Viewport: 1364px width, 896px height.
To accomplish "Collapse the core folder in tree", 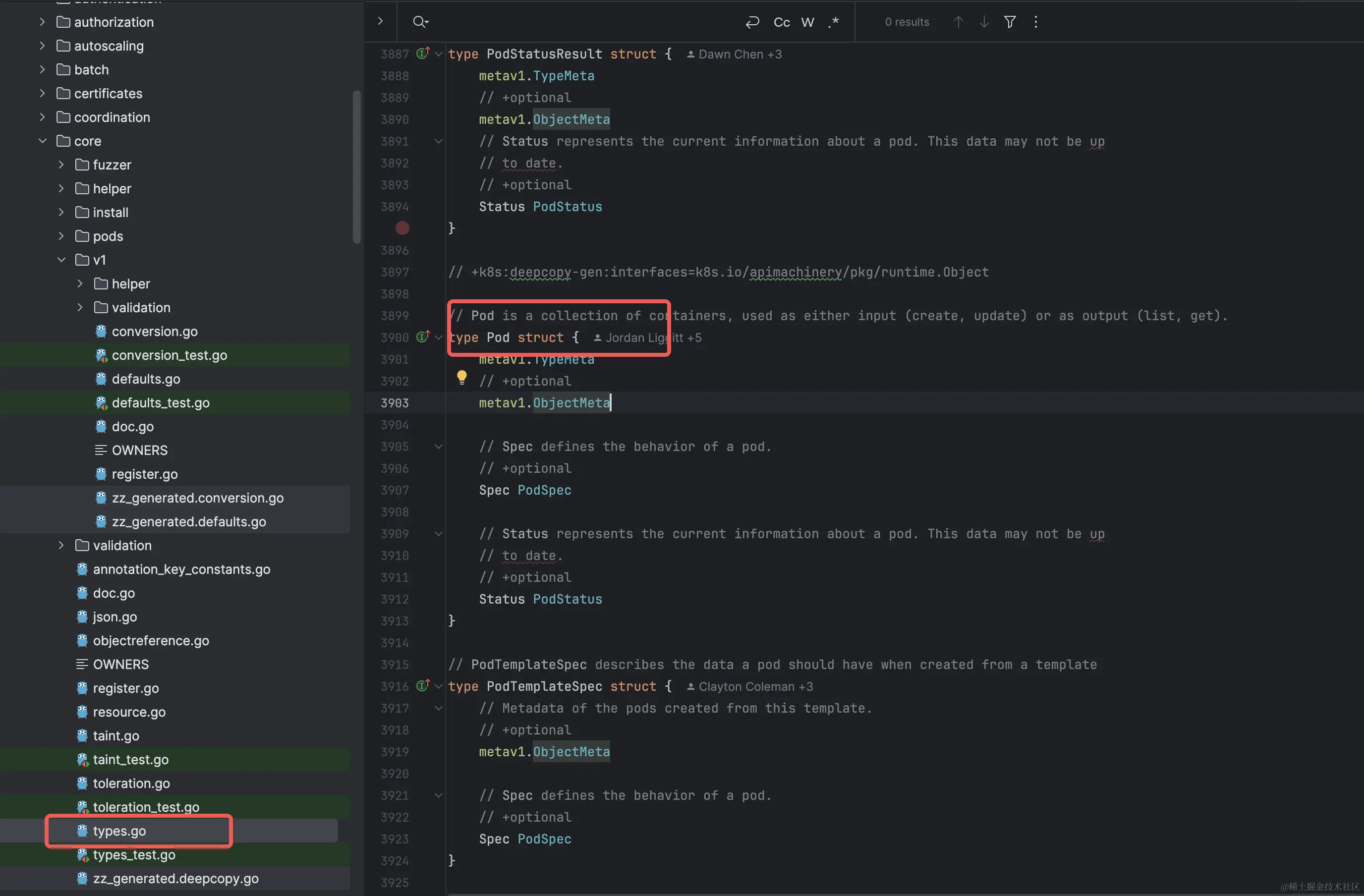I will [43, 141].
